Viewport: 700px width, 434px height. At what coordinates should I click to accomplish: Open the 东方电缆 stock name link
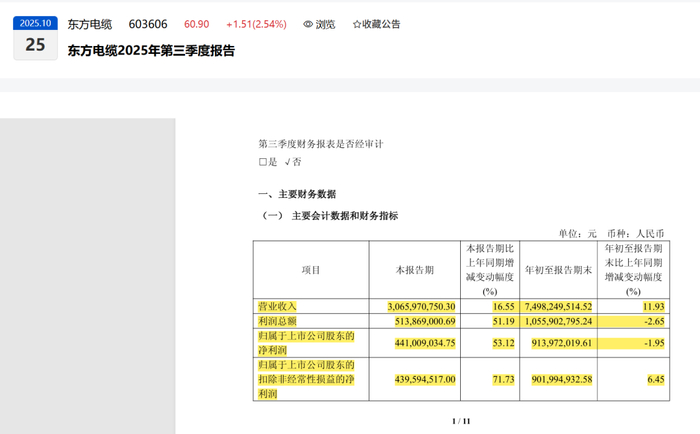(x=90, y=24)
